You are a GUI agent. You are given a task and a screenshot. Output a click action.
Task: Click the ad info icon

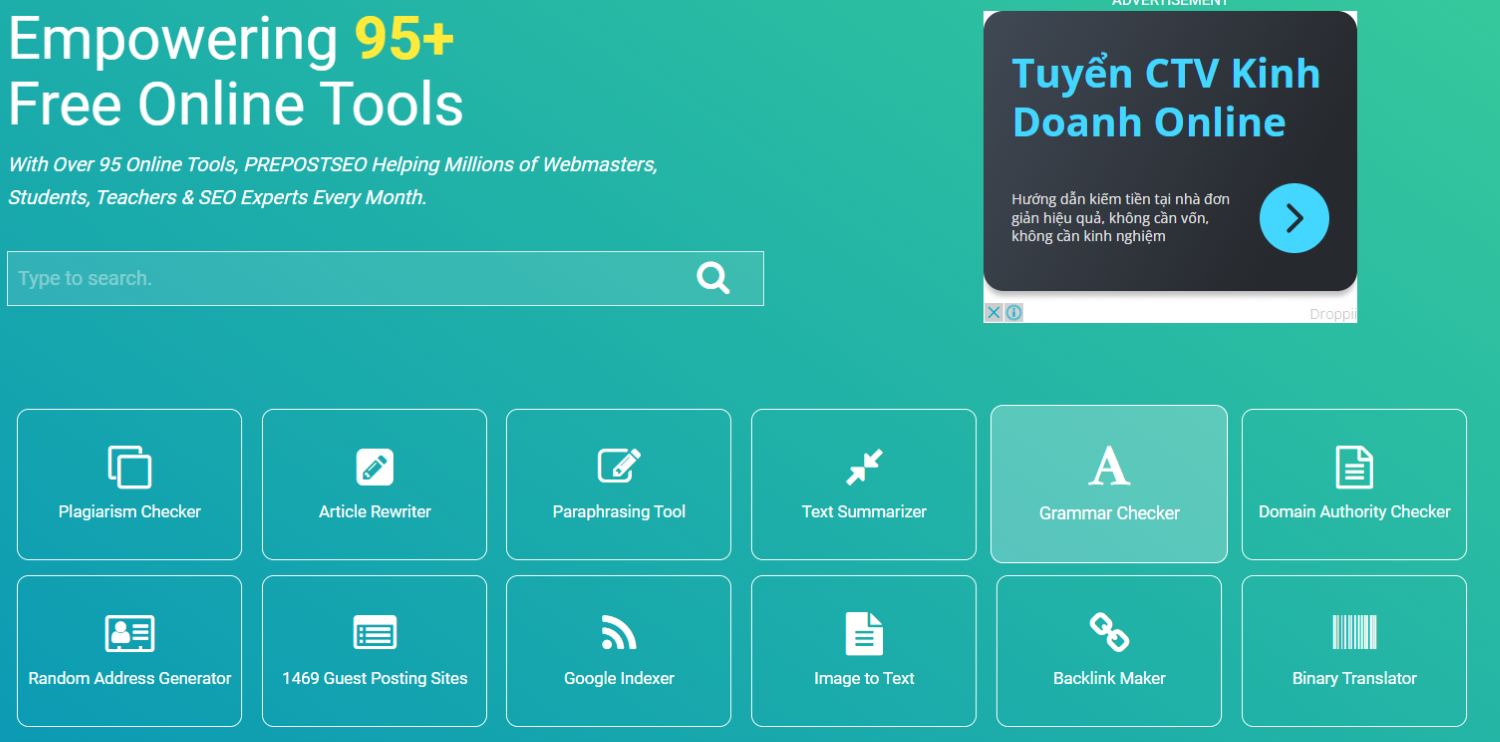pyautogui.click(x=1014, y=313)
